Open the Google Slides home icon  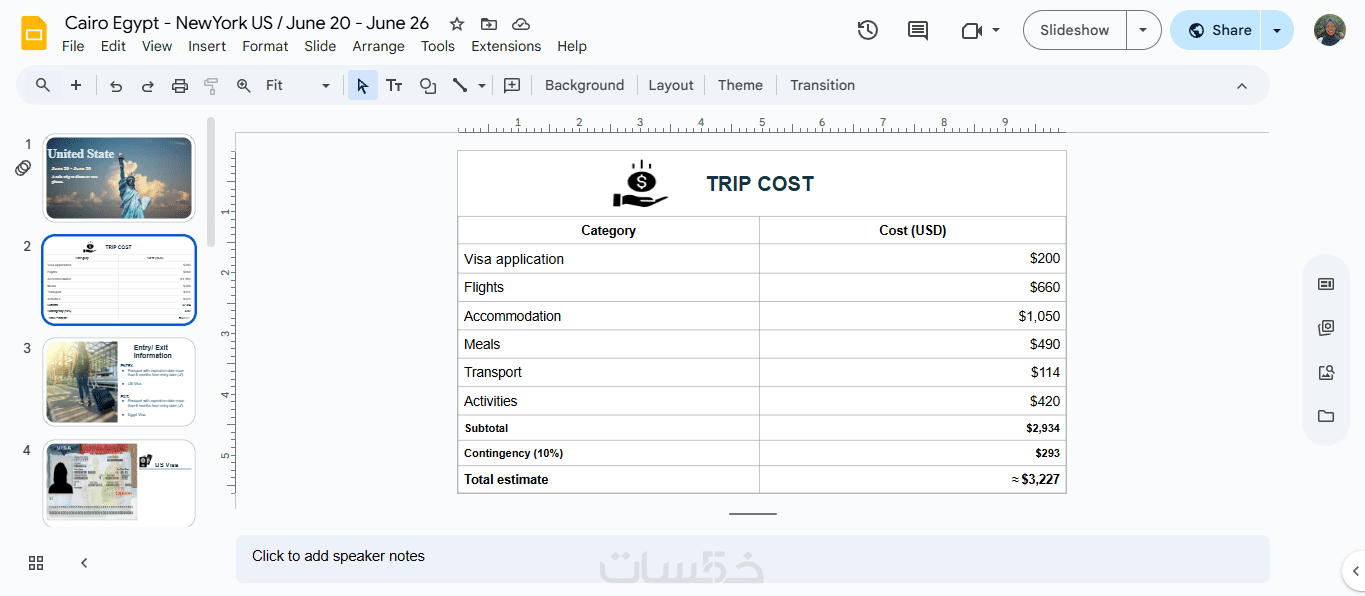34,33
